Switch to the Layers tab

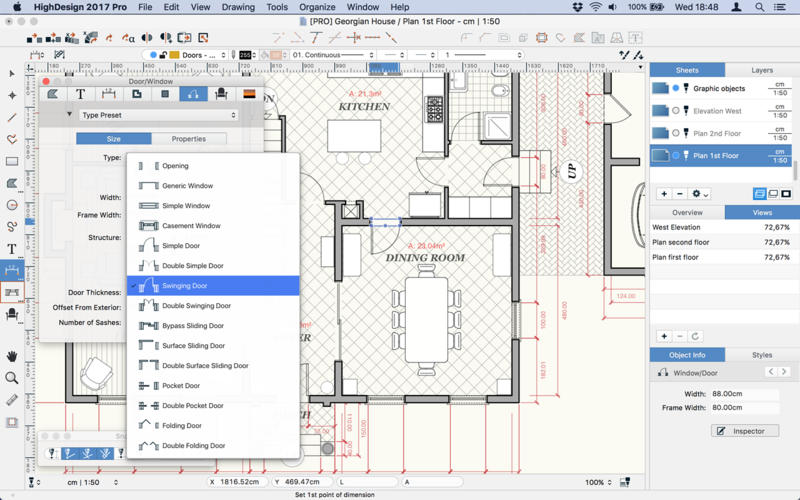[762, 70]
